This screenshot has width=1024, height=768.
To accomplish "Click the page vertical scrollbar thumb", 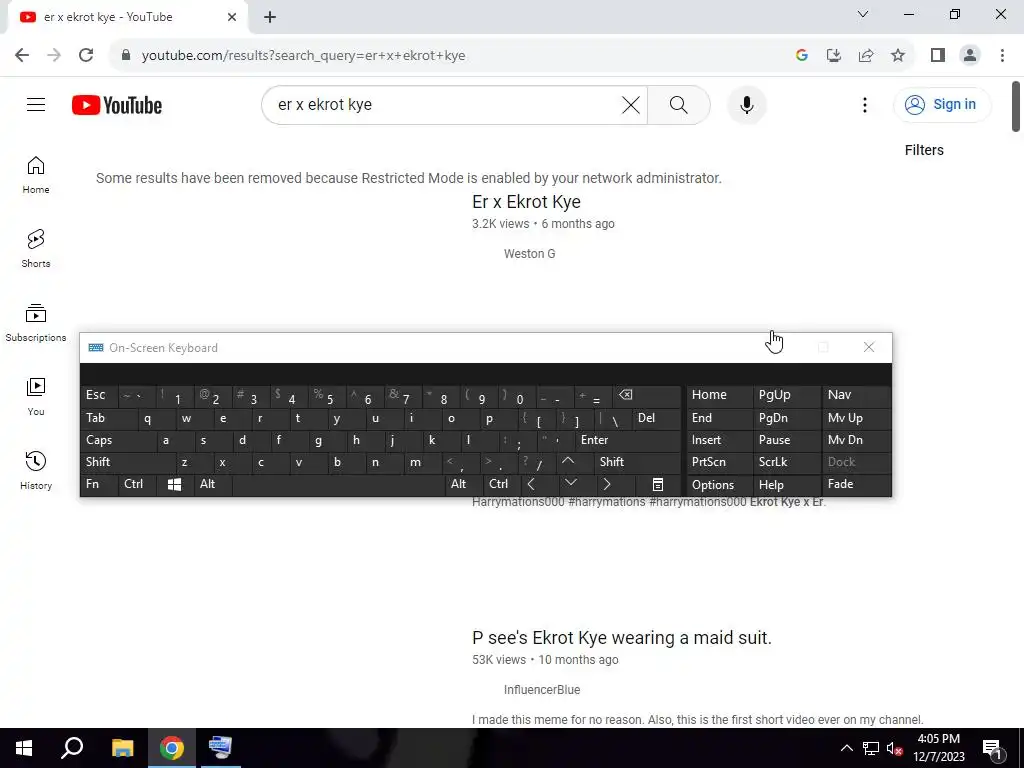I will coord(1016,106).
